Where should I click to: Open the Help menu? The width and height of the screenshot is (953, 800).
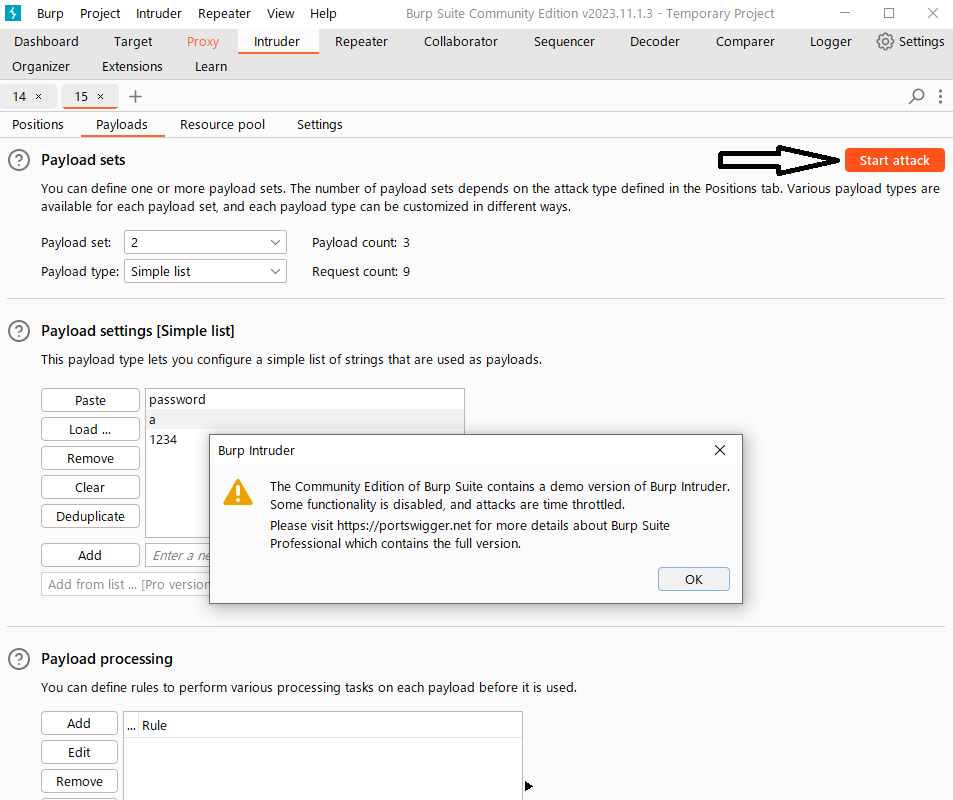323,13
